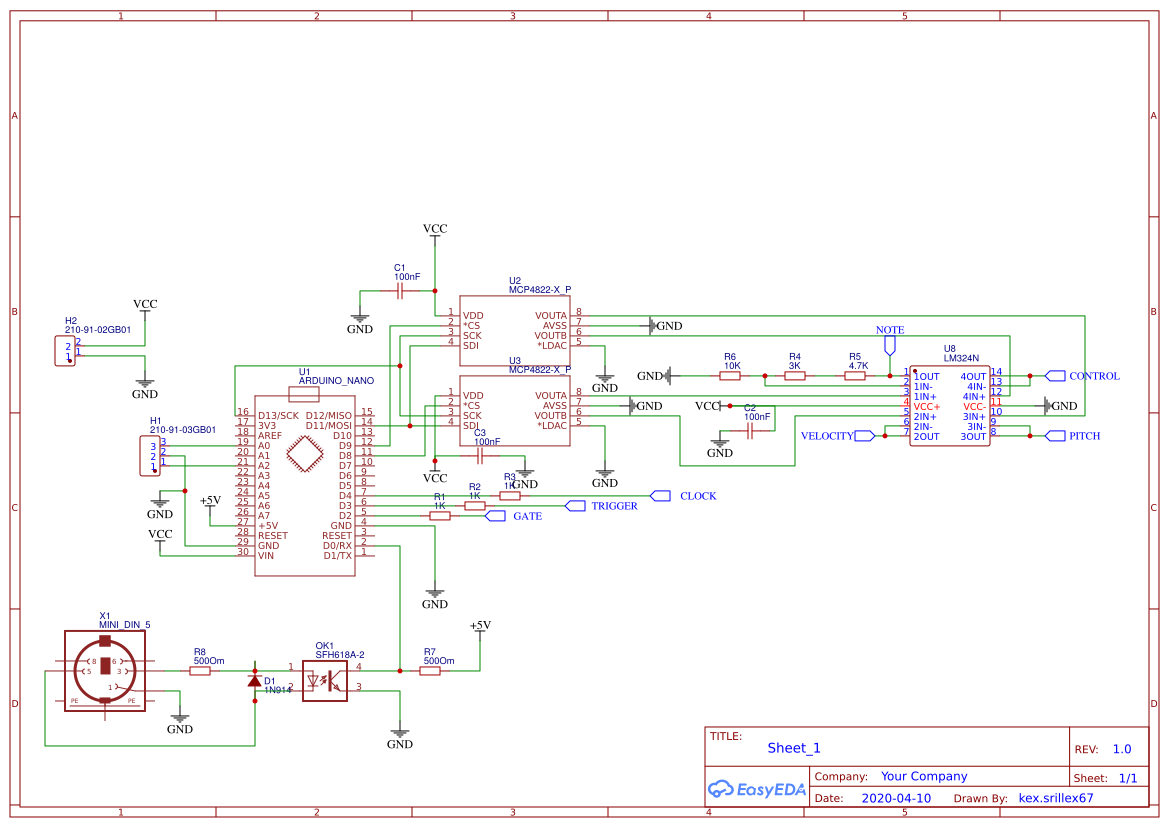Click the Sheet_1 title text field
The image size is (1169, 827).
click(x=793, y=748)
